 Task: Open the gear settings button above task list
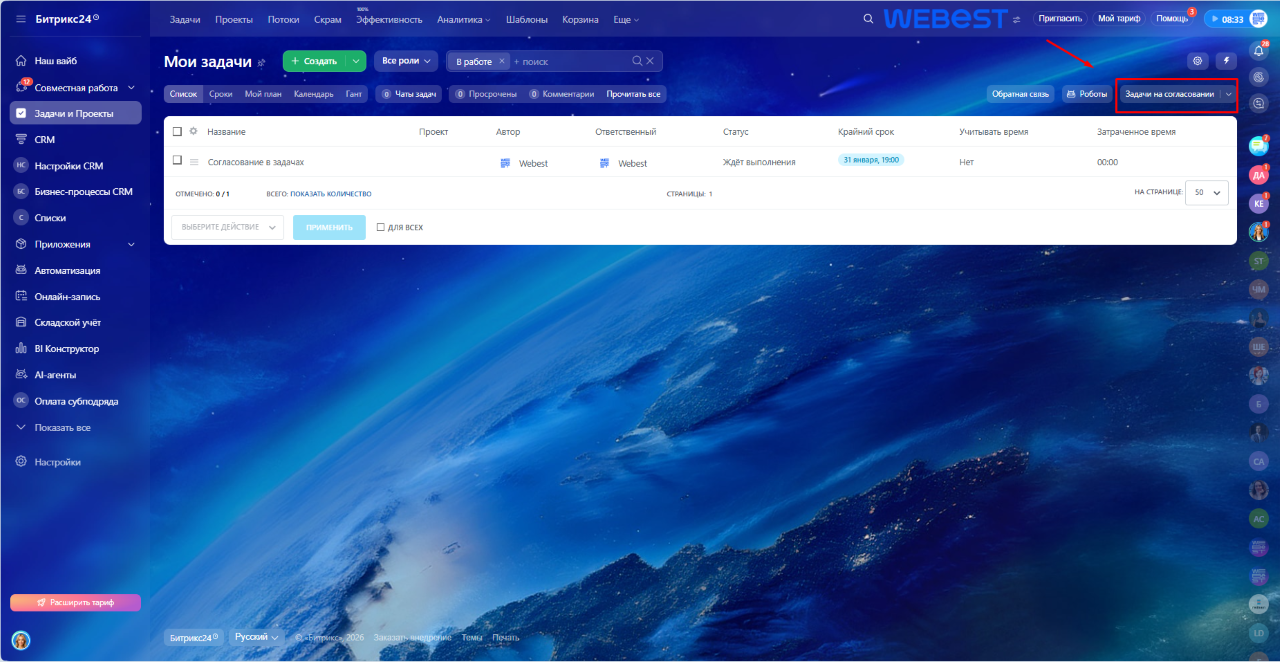click(x=1197, y=61)
